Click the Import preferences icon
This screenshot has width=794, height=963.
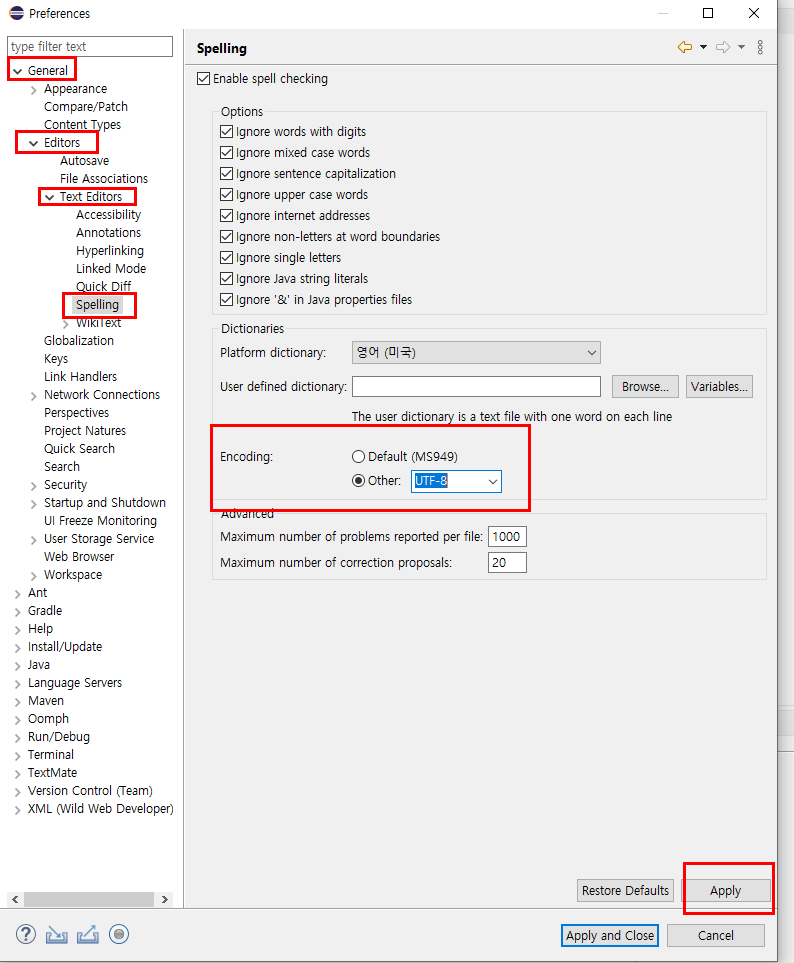point(56,934)
